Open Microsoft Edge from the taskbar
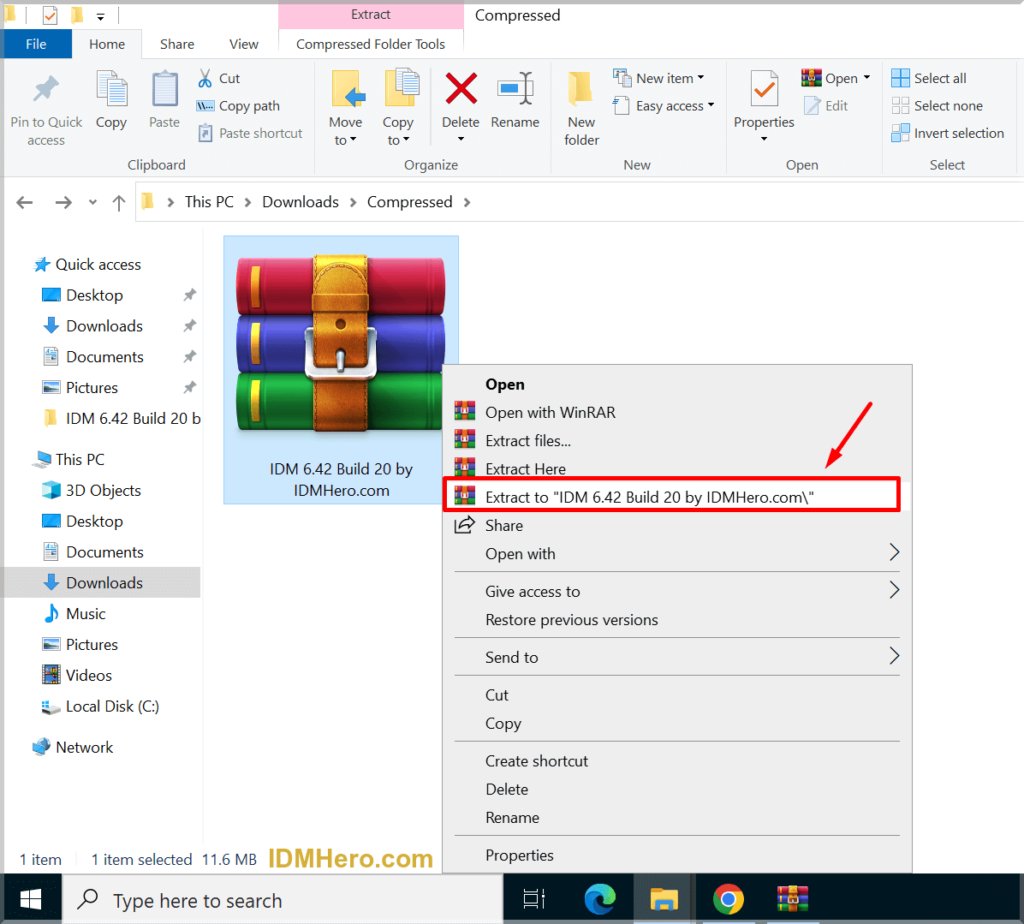This screenshot has height=924, width=1024. [x=600, y=900]
